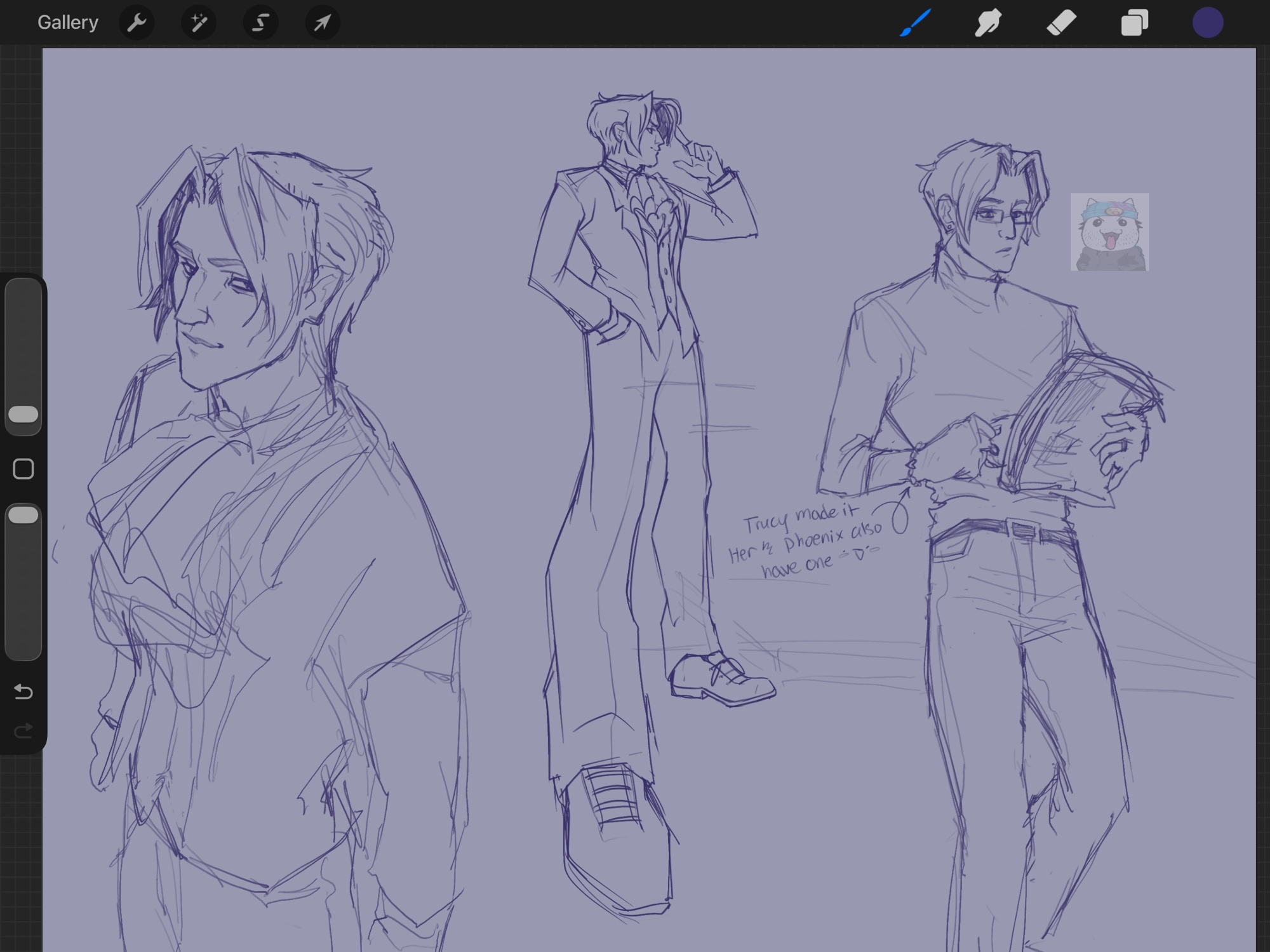
Task: Tap the Undo arrow
Action: pos(23,691)
